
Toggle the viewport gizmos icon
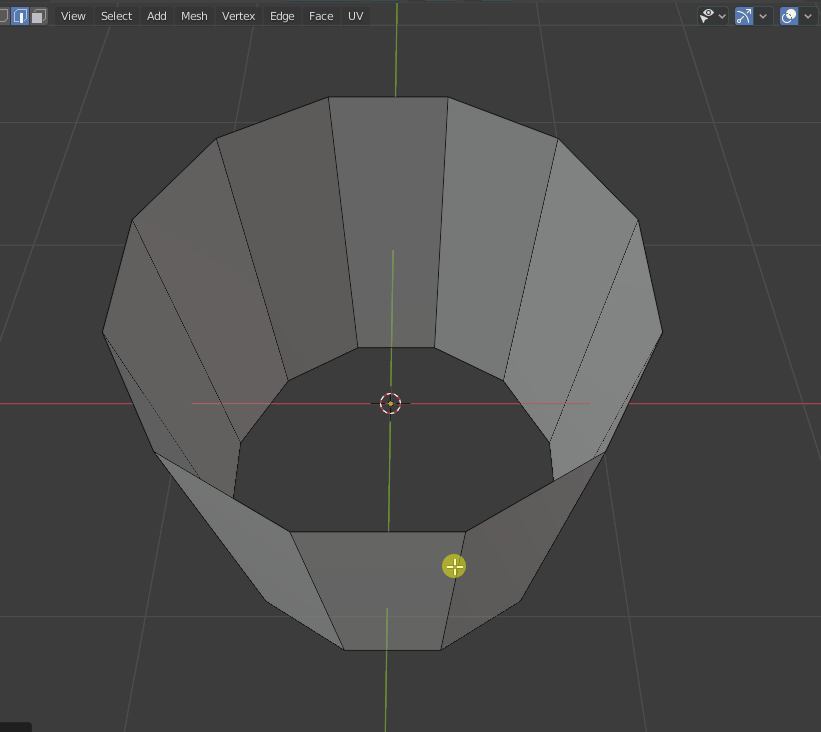point(744,16)
